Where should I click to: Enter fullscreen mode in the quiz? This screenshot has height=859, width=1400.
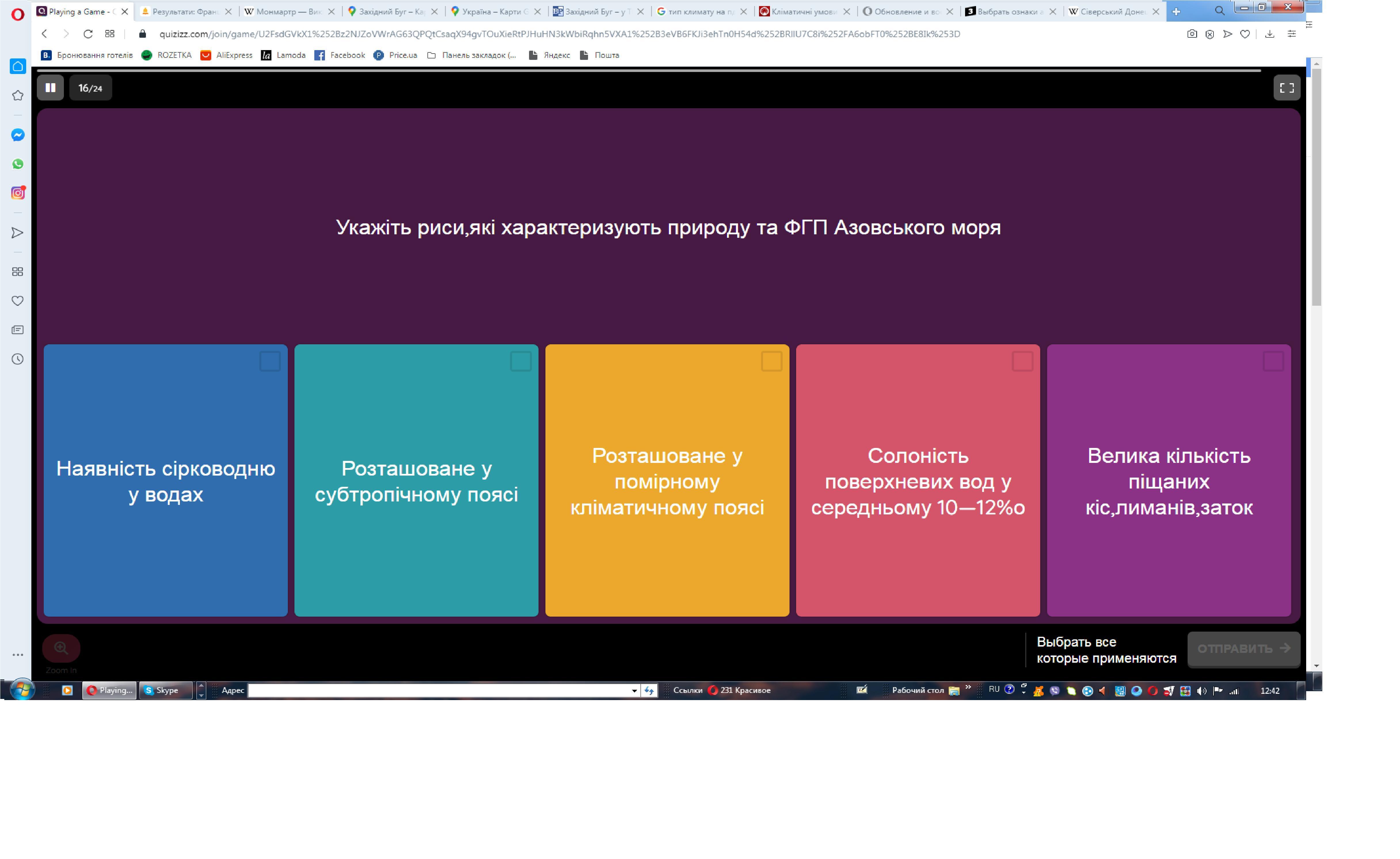(x=1286, y=88)
